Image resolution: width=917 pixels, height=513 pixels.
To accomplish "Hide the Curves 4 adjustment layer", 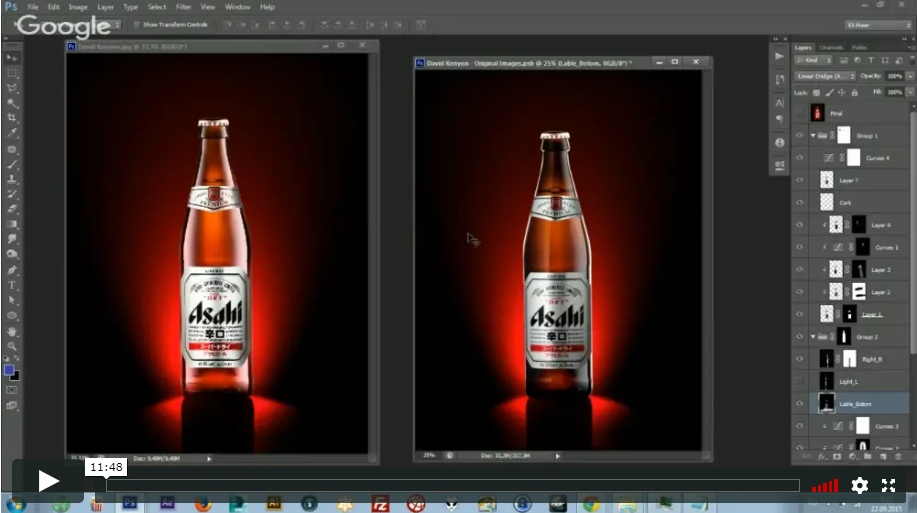I will pos(799,157).
